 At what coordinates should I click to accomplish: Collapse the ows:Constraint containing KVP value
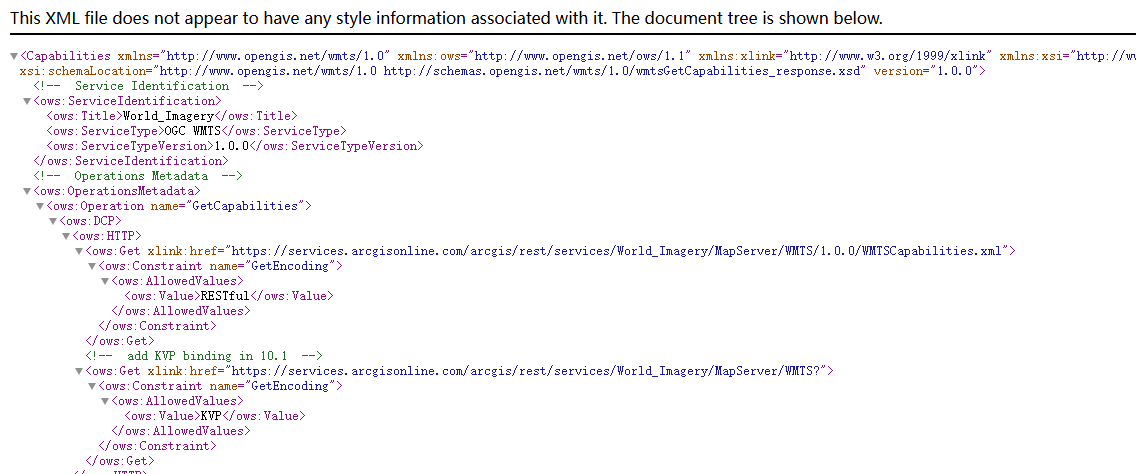click(x=92, y=386)
